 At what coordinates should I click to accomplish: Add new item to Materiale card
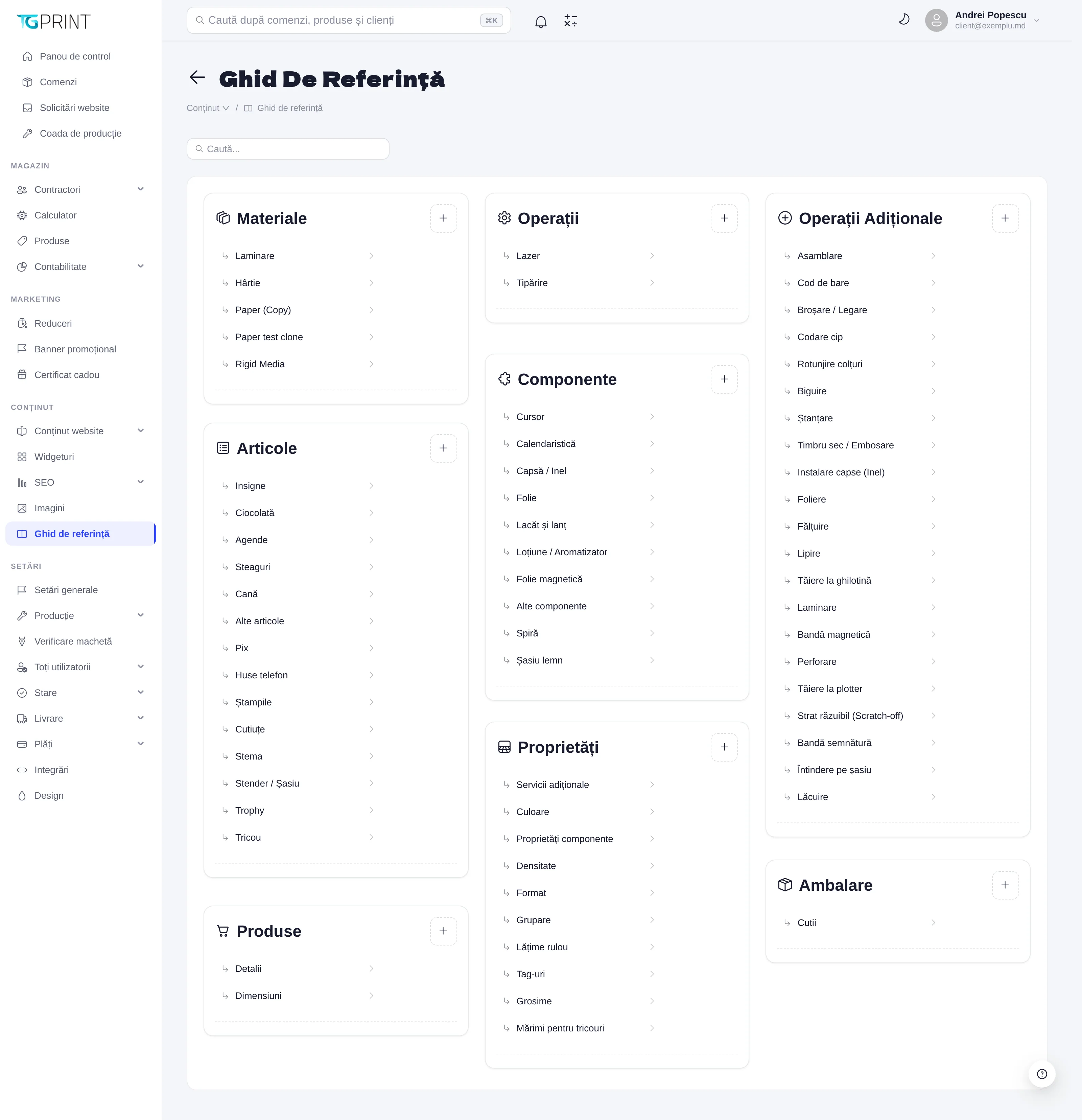click(x=443, y=218)
